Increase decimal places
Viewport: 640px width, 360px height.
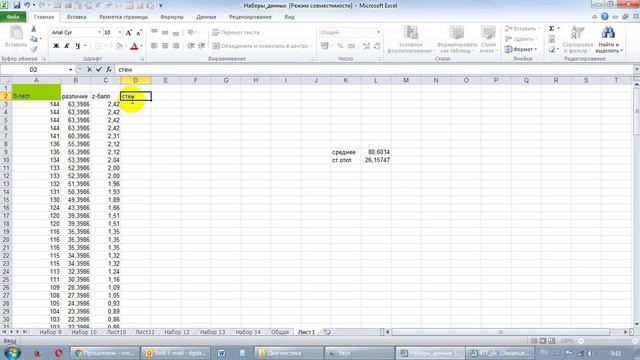(x=366, y=46)
